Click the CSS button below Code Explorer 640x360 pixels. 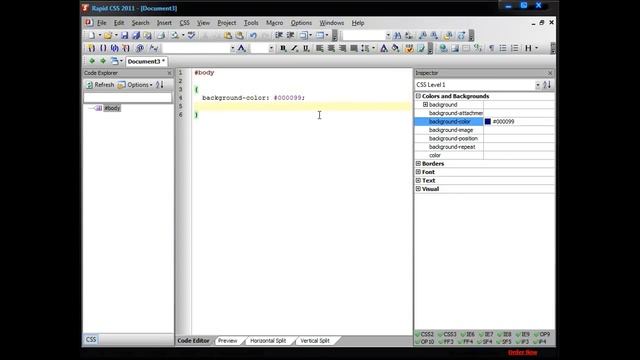[x=91, y=340]
